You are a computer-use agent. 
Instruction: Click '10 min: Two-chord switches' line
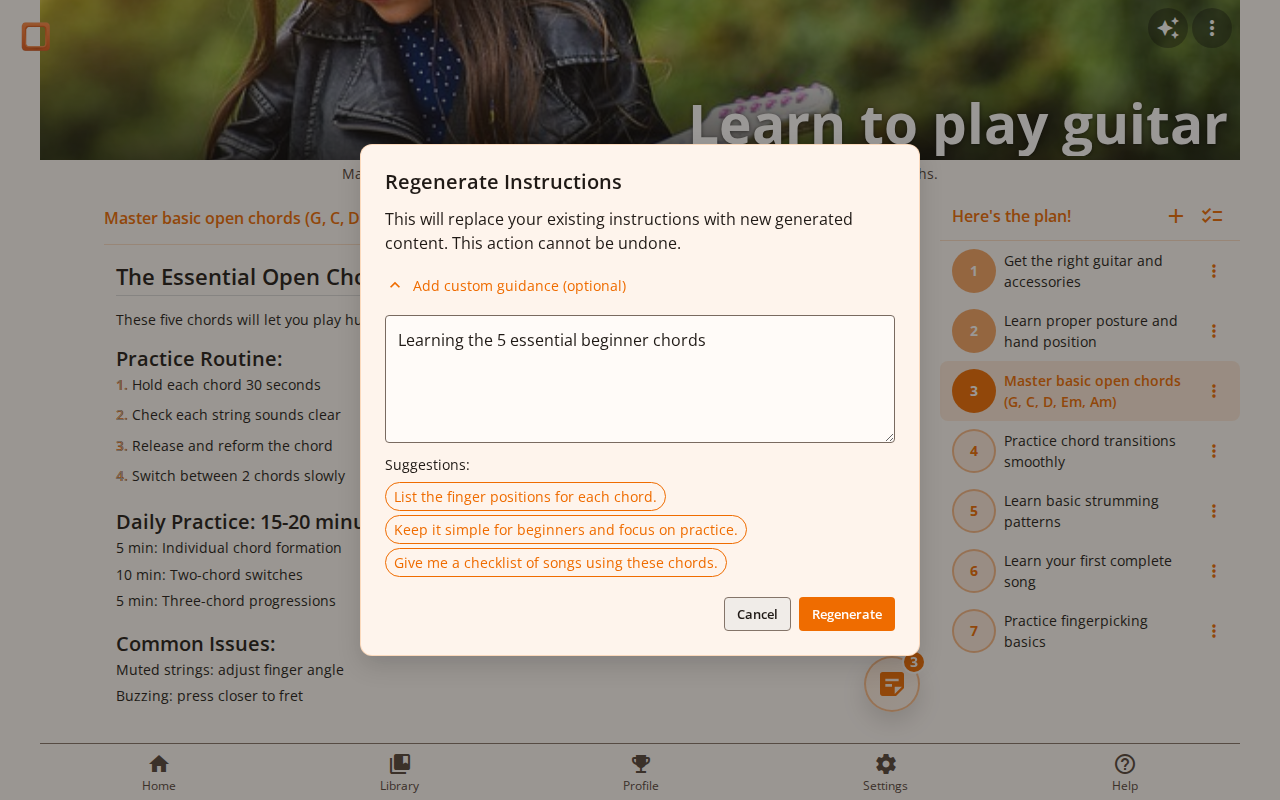point(209,575)
